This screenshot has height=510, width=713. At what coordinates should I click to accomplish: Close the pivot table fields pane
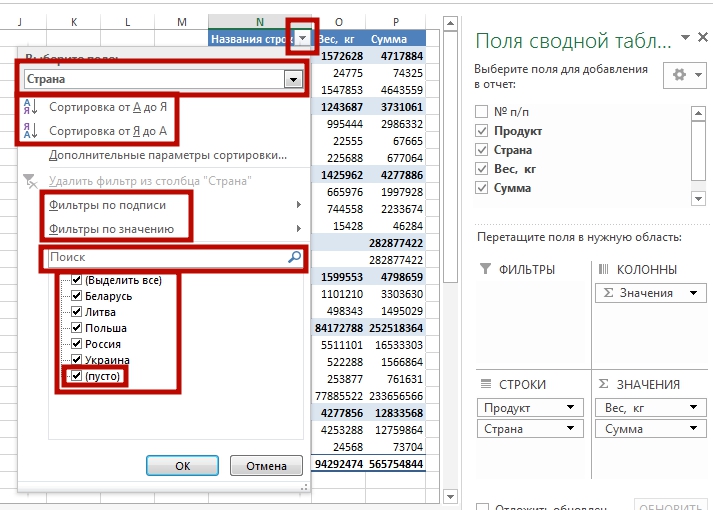click(704, 38)
